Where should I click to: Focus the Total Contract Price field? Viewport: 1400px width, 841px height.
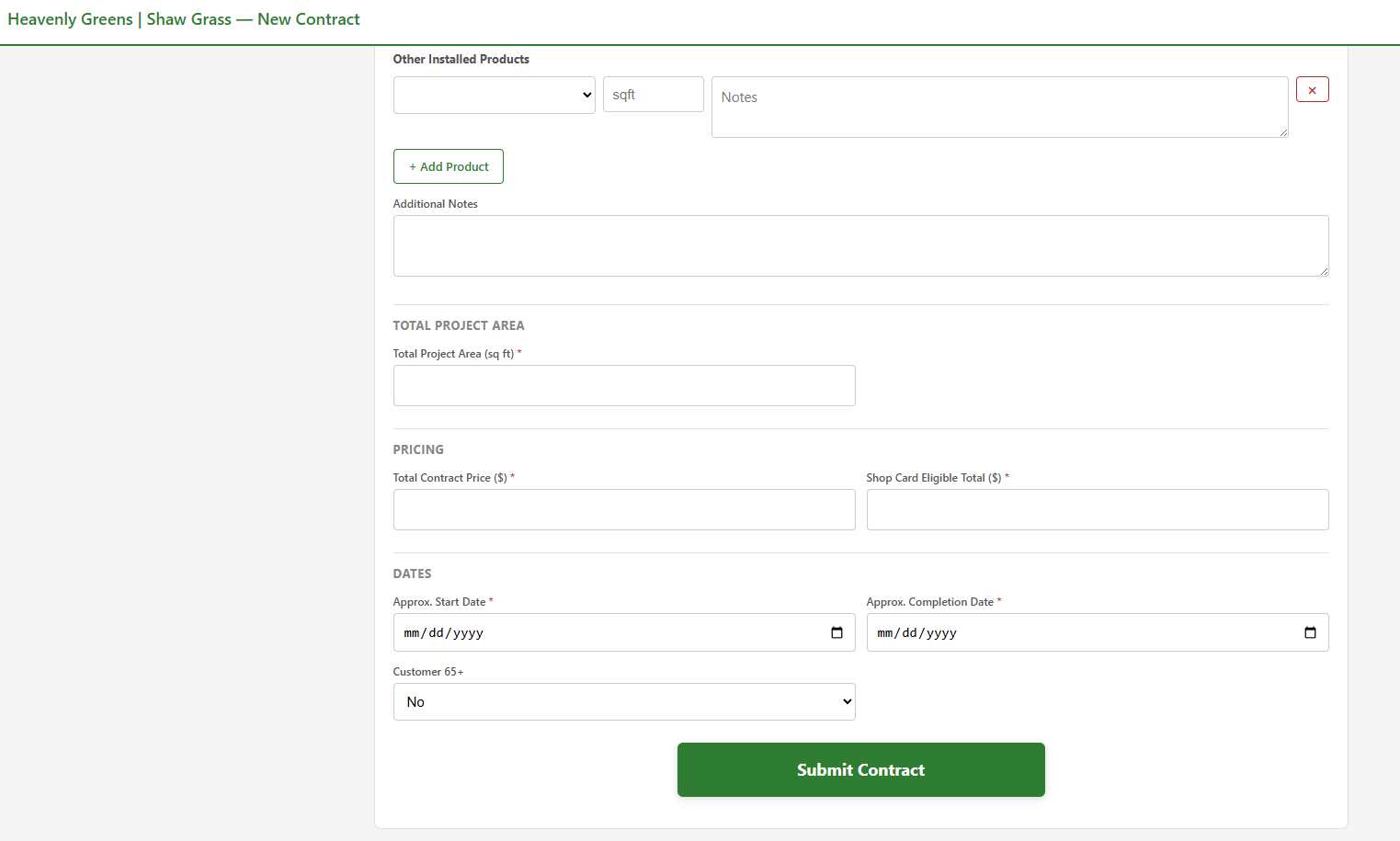[x=624, y=509]
